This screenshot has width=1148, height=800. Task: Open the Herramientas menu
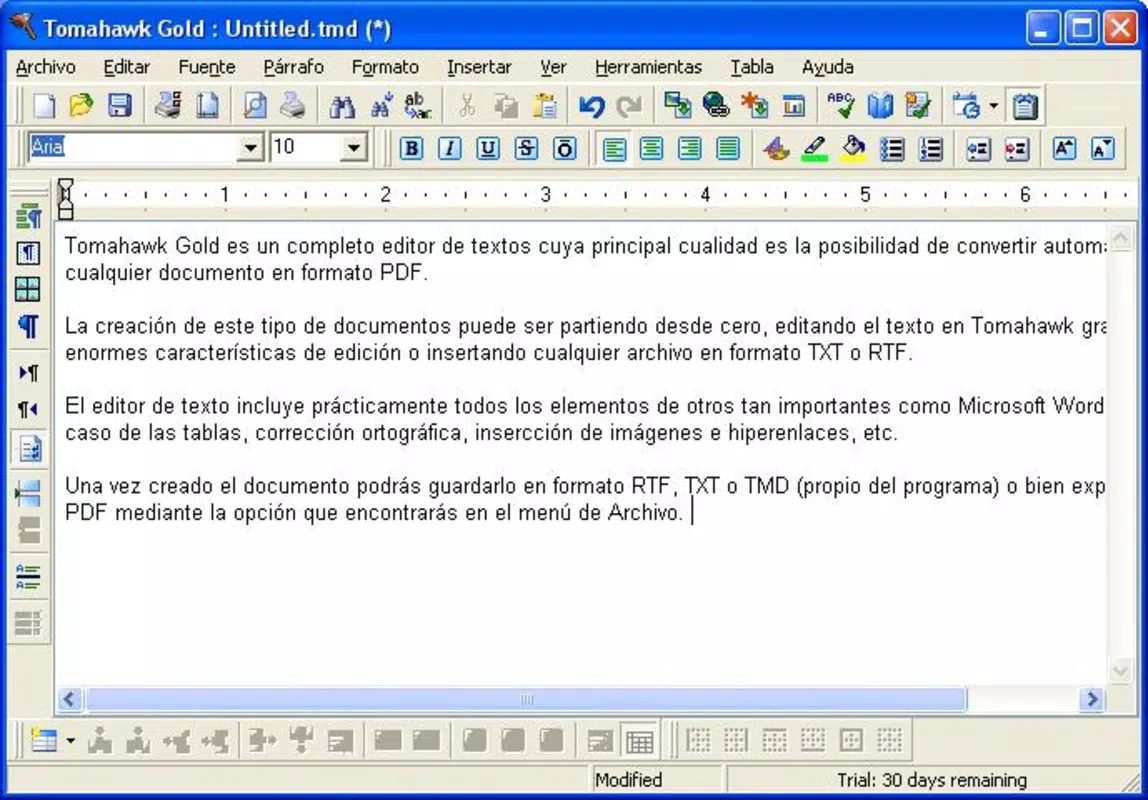[648, 67]
